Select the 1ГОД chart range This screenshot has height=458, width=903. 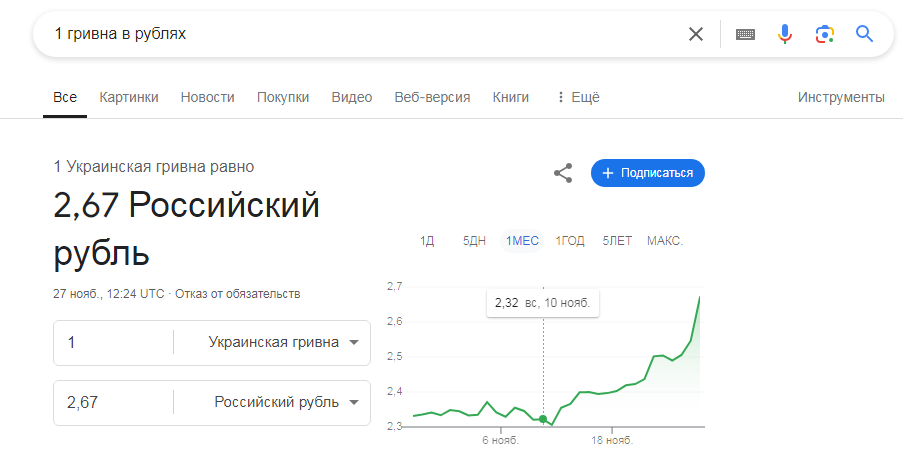pyautogui.click(x=570, y=241)
